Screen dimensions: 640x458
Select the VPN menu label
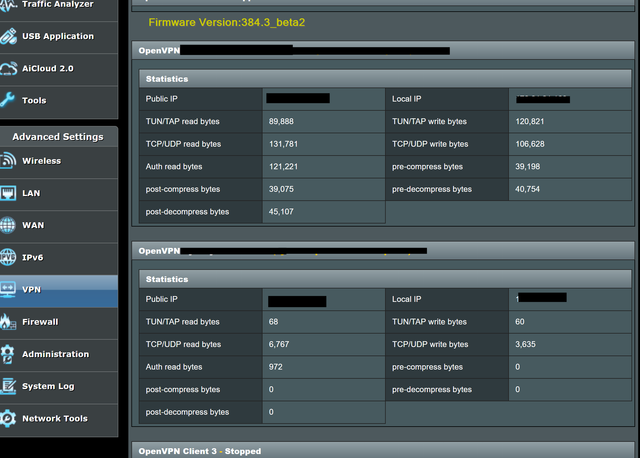pos(31,290)
